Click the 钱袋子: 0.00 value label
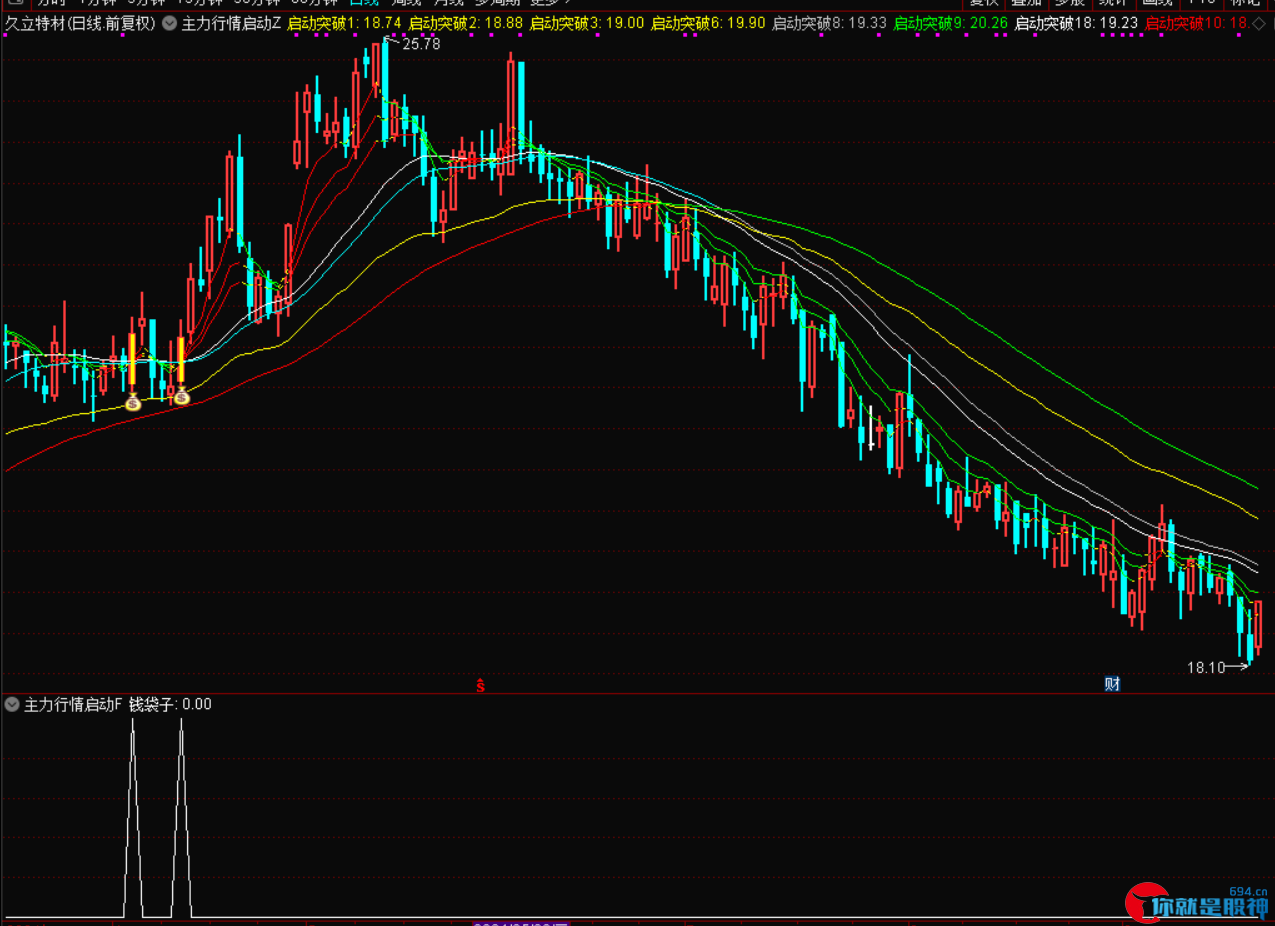 (170, 704)
